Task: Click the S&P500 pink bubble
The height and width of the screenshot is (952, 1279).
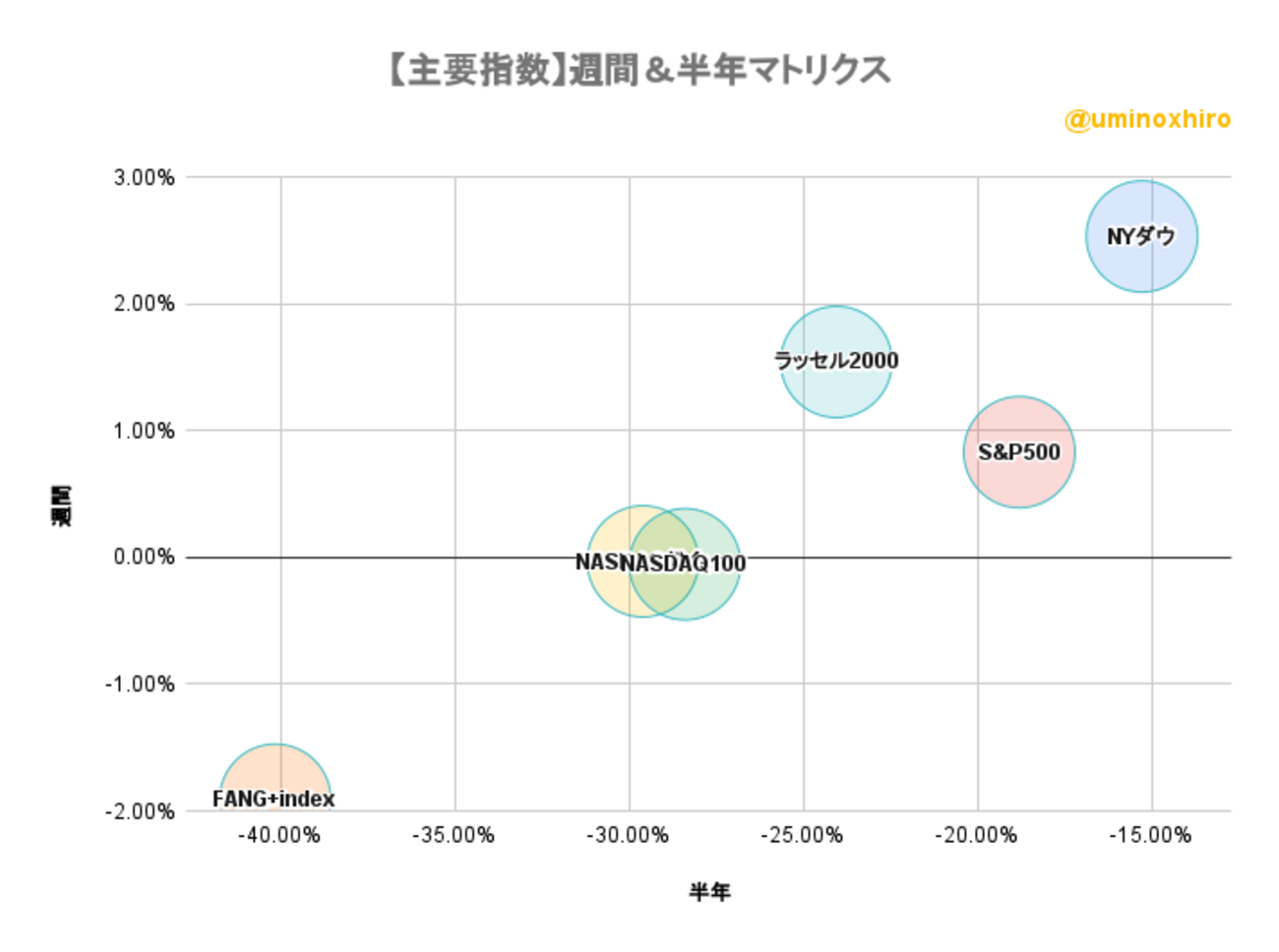Action: (x=1019, y=452)
